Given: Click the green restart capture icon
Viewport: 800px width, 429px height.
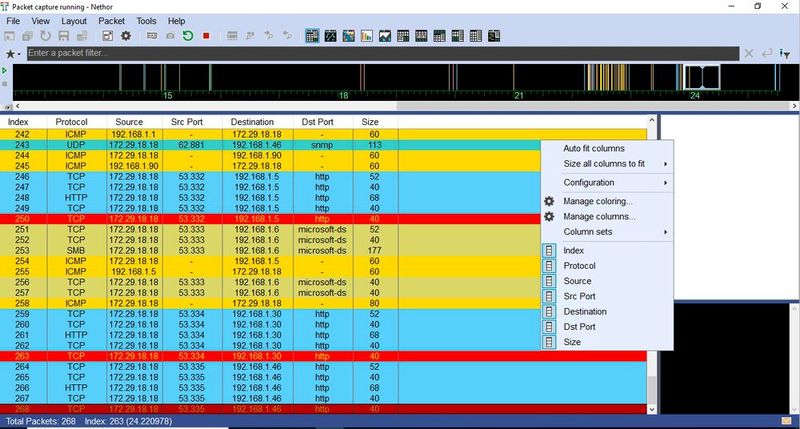Looking at the screenshot, I should pyautogui.click(x=188, y=36).
